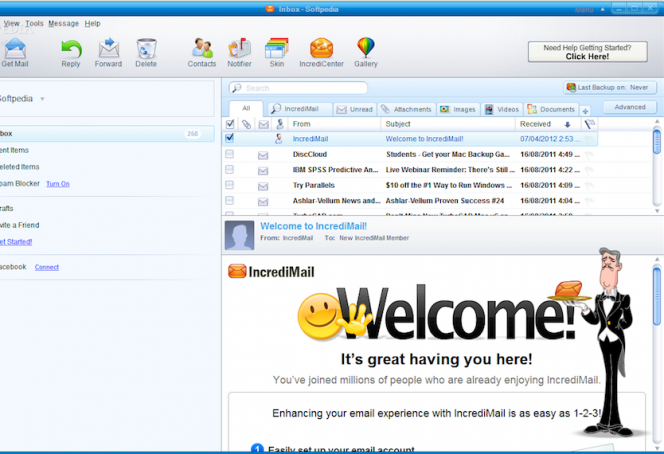The width and height of the screenshot is (664, 454).
Task: Uncheck the IncrediMail welcome message checkbox
Action: click(230, 138)
